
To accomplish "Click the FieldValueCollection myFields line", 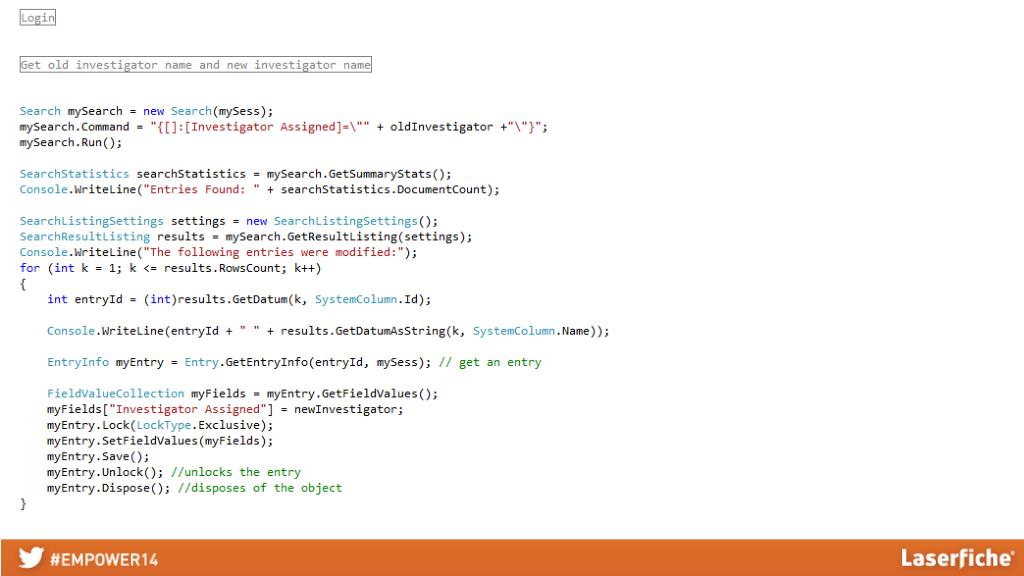I will point(242,394).
